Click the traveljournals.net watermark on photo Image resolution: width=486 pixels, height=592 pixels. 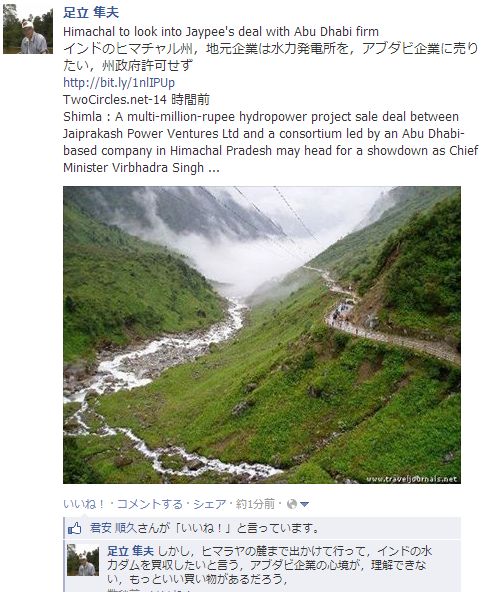412,478
